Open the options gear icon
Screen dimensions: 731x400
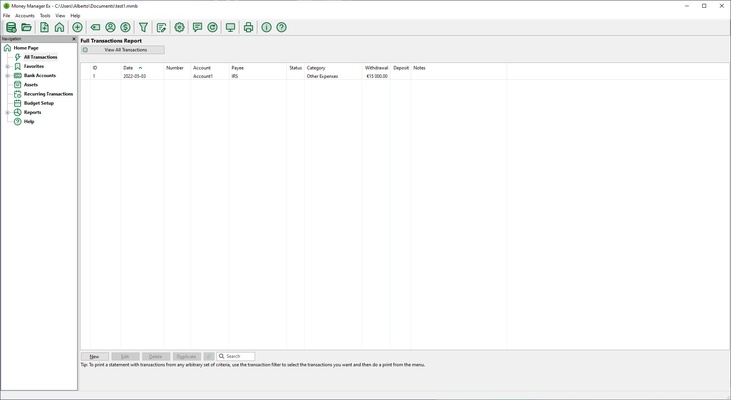[x=179, y=28]
